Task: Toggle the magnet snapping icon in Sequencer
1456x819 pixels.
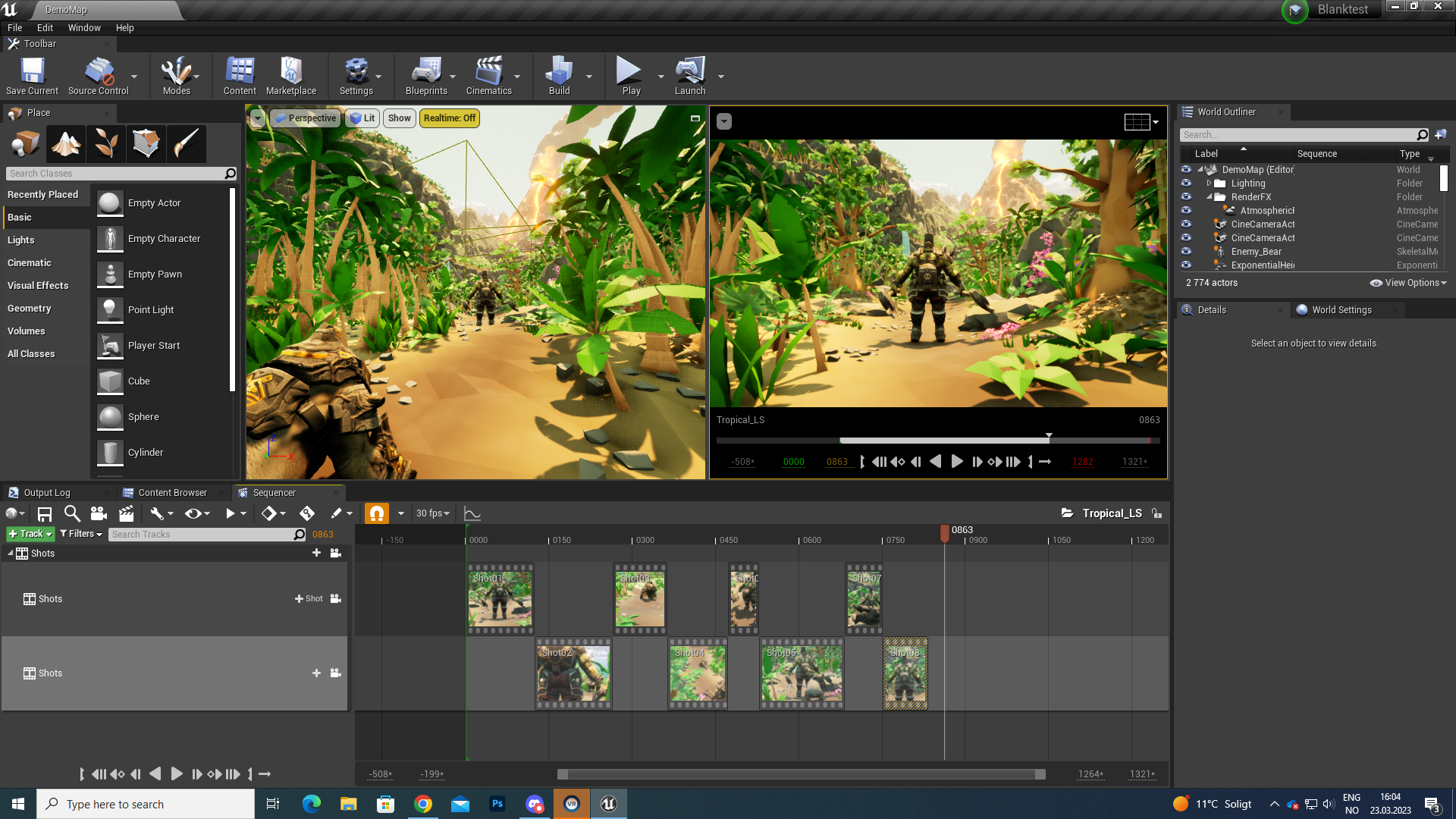Action: [x=377, y=513]
